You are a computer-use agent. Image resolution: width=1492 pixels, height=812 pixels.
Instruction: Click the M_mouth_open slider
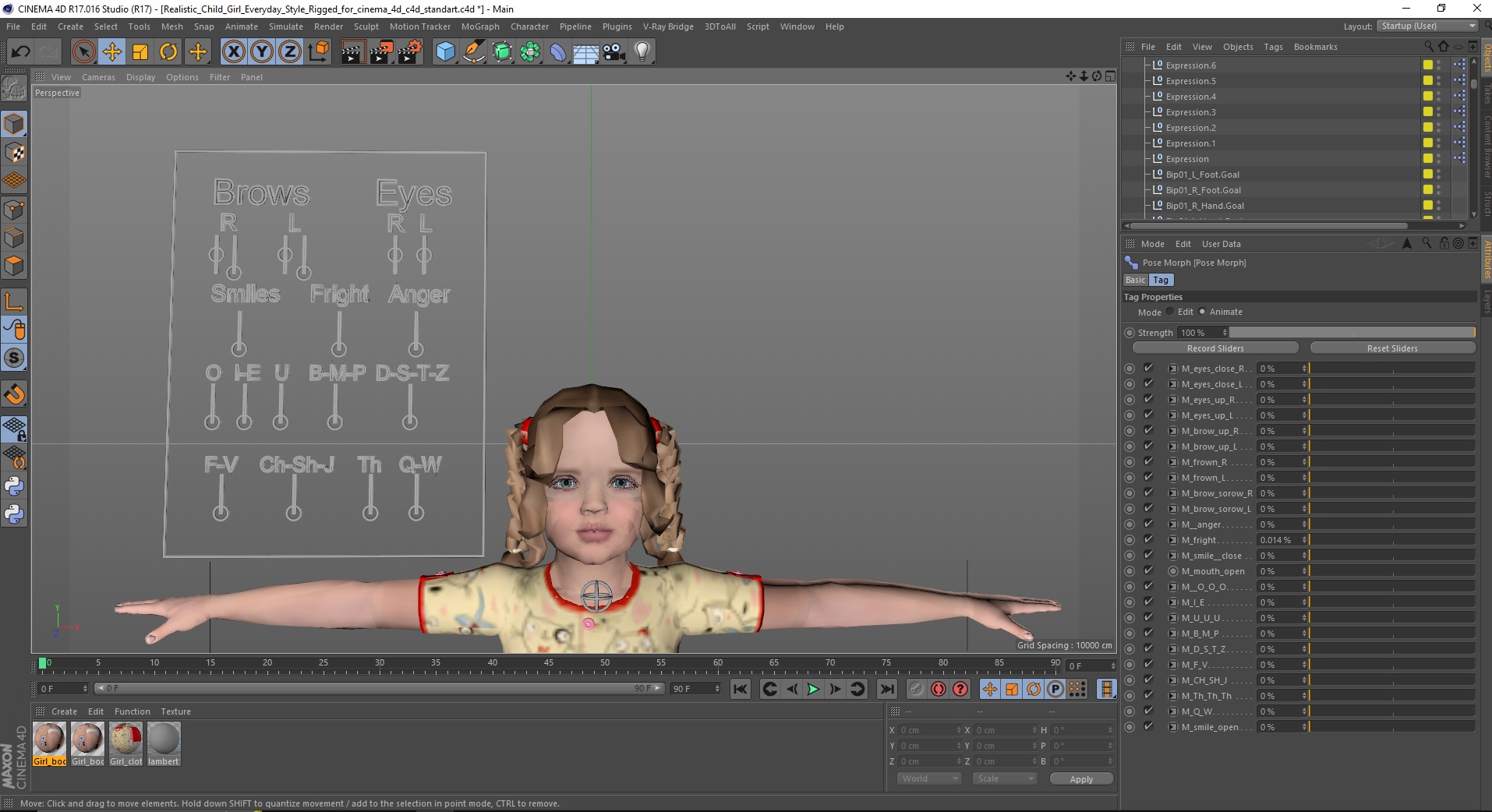click(1391, 571)
